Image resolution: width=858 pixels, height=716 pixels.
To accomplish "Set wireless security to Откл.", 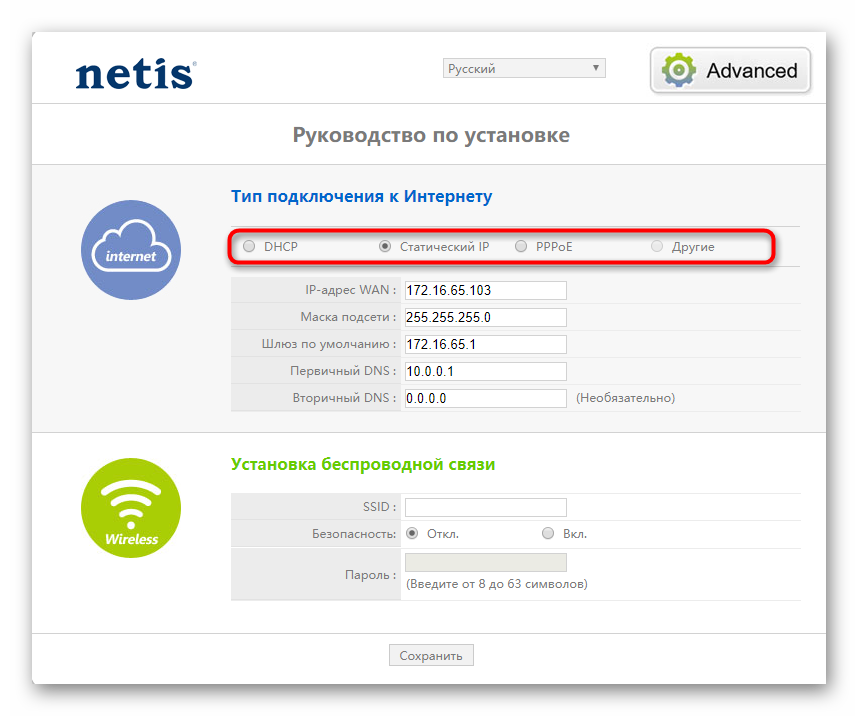I will tap(412, 534).
